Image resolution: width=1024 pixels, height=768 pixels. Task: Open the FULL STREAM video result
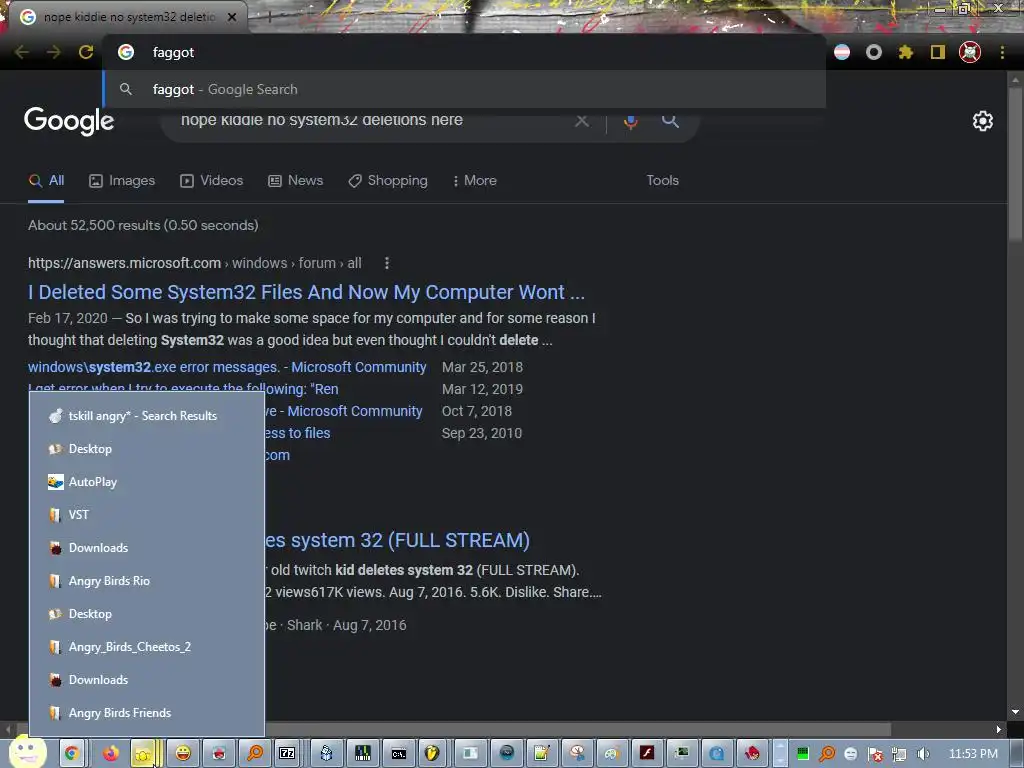[x=397, y=540]
